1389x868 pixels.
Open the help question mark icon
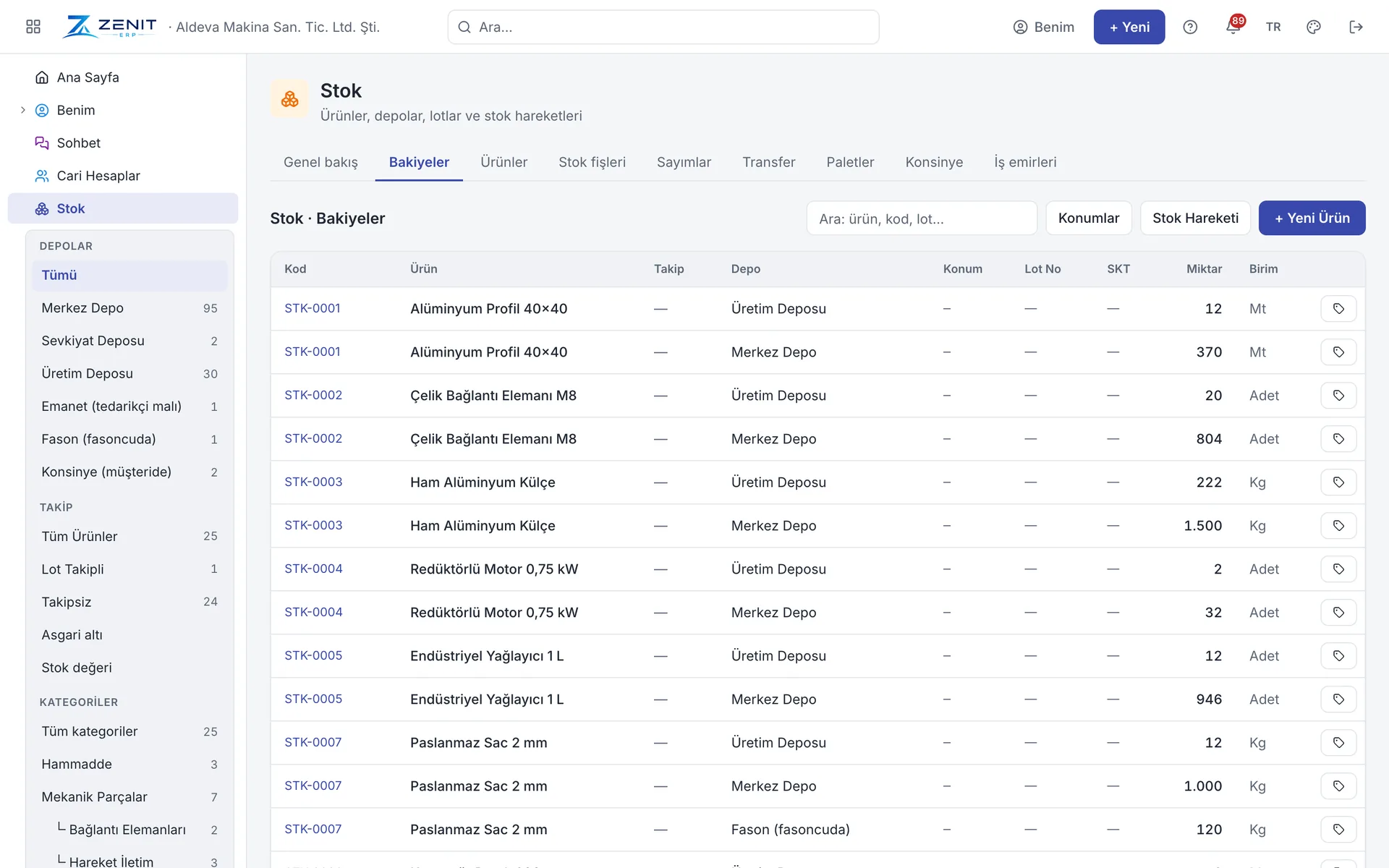(1190, 27)
